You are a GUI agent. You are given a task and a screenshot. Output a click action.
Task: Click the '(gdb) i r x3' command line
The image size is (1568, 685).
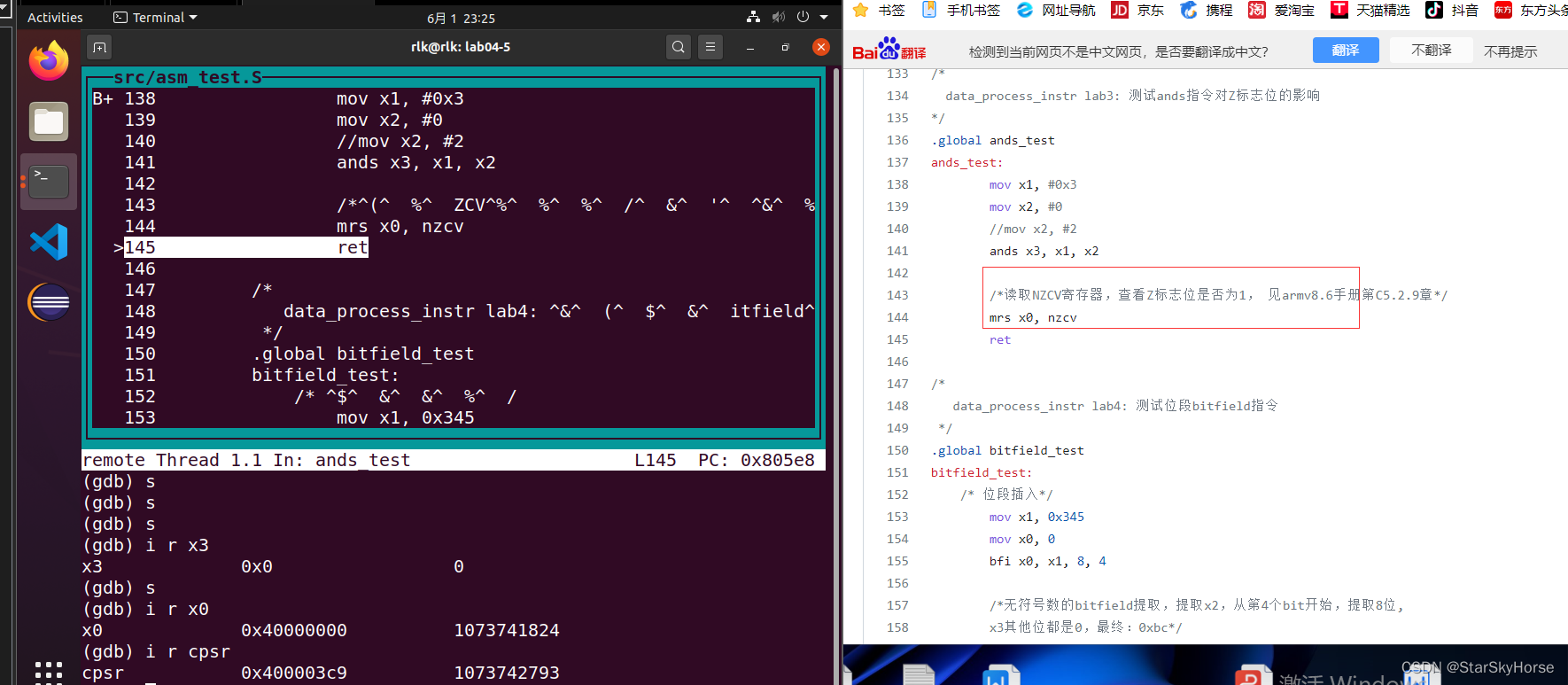[145, 545]
